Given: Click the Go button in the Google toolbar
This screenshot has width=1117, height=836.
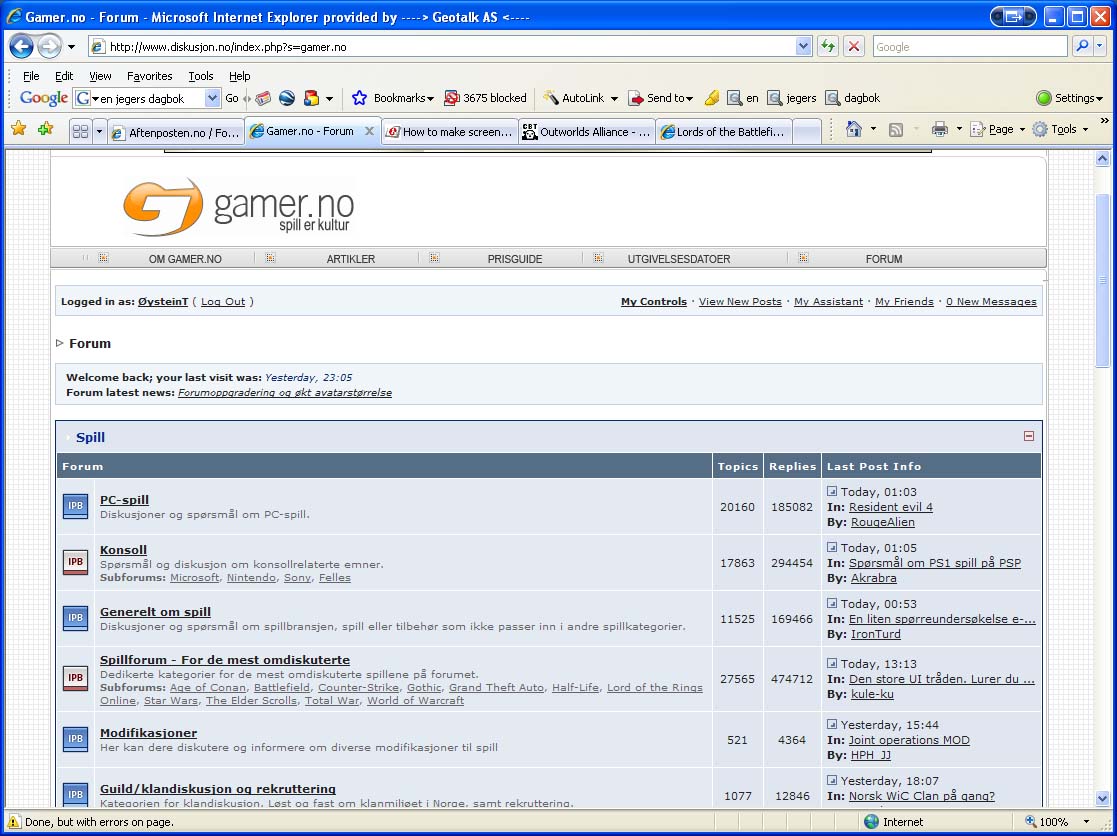Looking at the screenshot, I should [232, 98].
